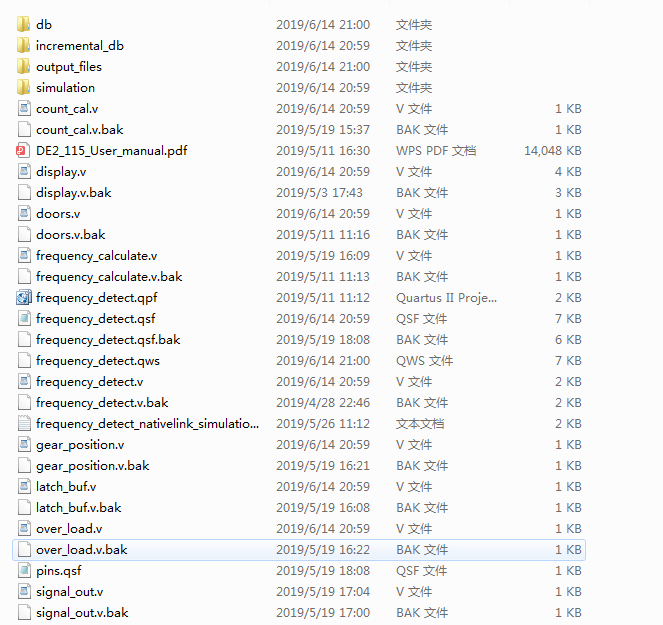
Task: Select the output_files folder name
Action: coord(69,66)
